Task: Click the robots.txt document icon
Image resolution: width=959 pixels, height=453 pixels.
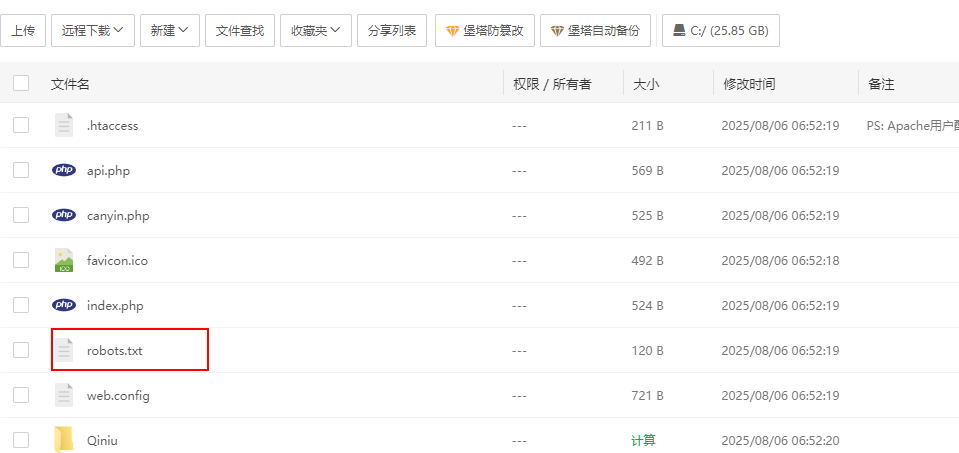Action: [64, 350]
